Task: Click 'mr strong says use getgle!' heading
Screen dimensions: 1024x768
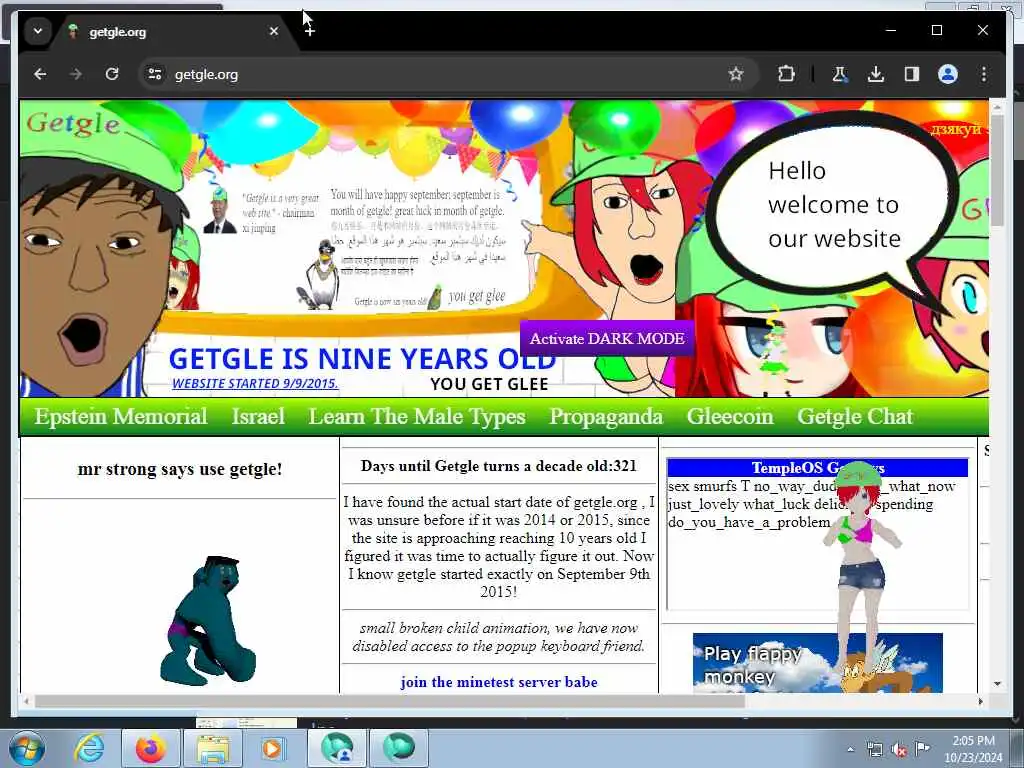Action: pyautogui.click(x=180, y=469)
